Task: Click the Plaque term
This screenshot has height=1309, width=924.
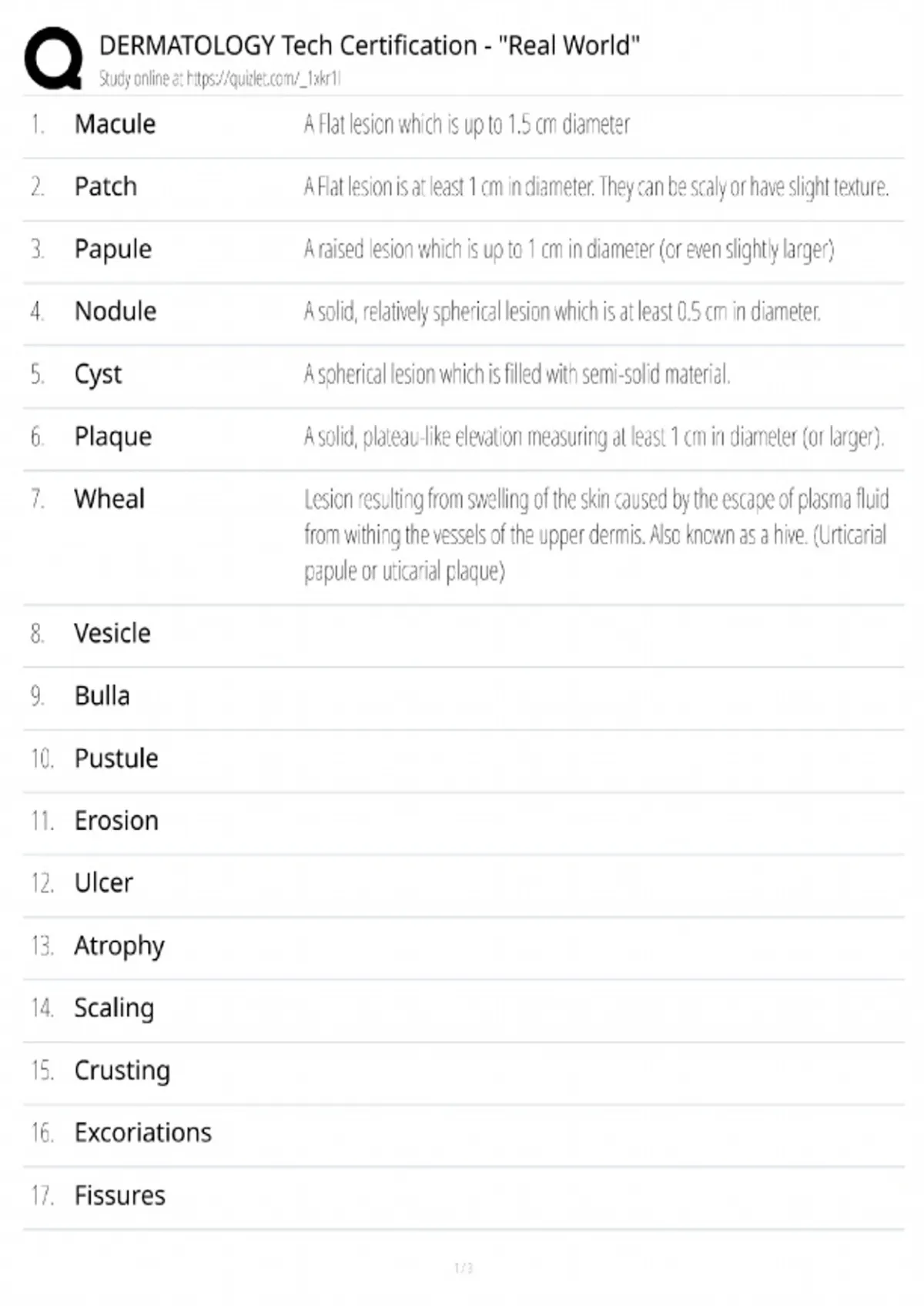Action: click(113, 437)
